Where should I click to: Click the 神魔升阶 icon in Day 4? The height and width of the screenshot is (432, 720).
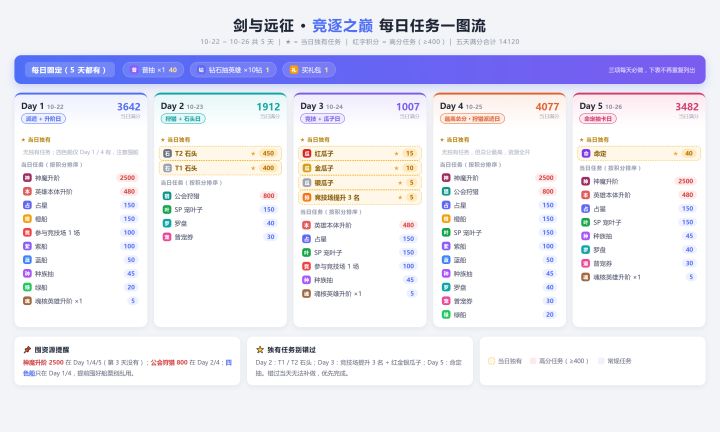[446, 178]
